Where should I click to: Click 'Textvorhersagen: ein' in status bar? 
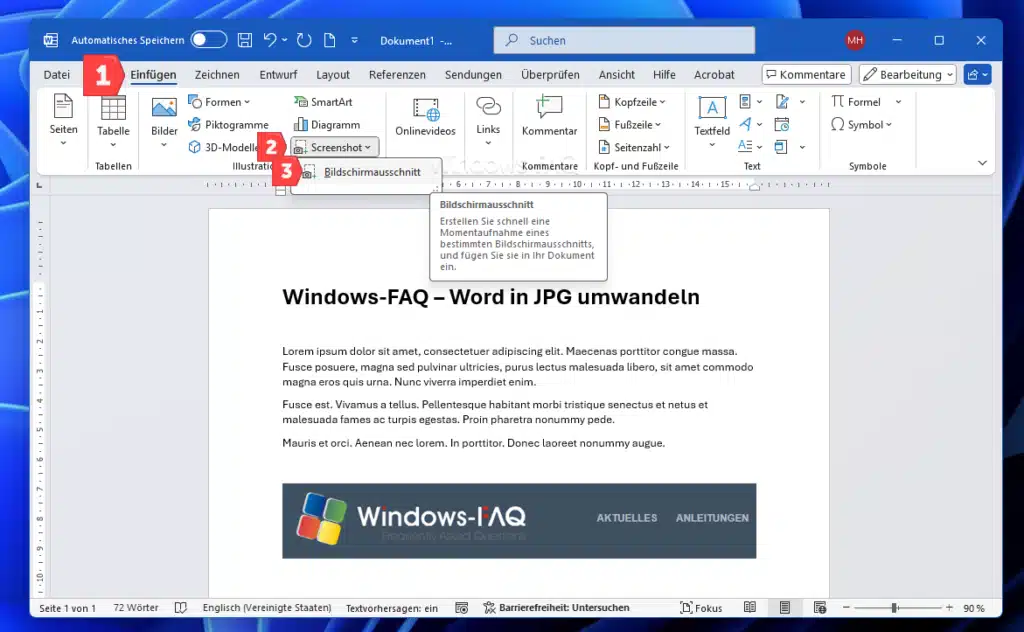[x=392, y=608]
